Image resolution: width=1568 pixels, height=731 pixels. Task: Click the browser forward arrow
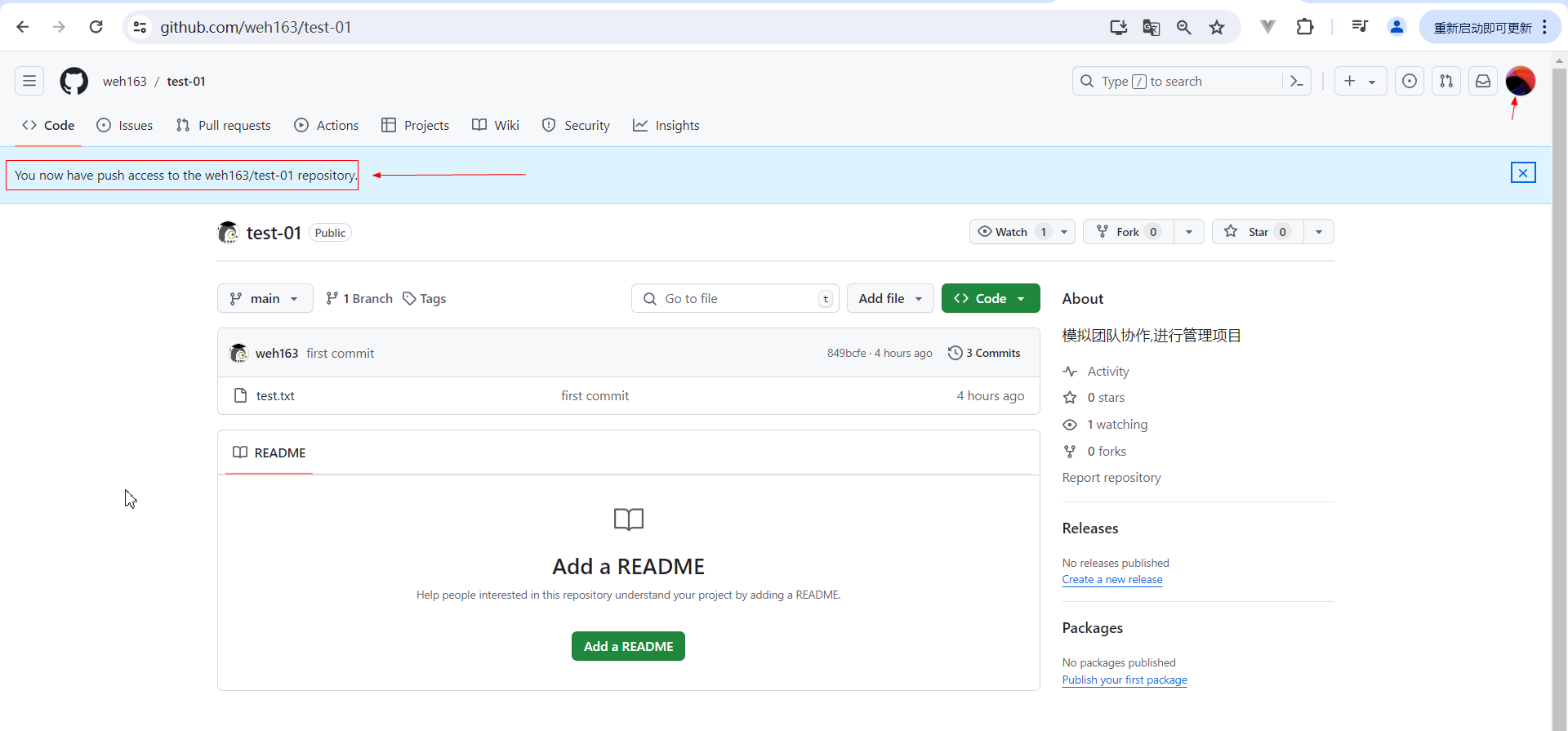[59, 27]
